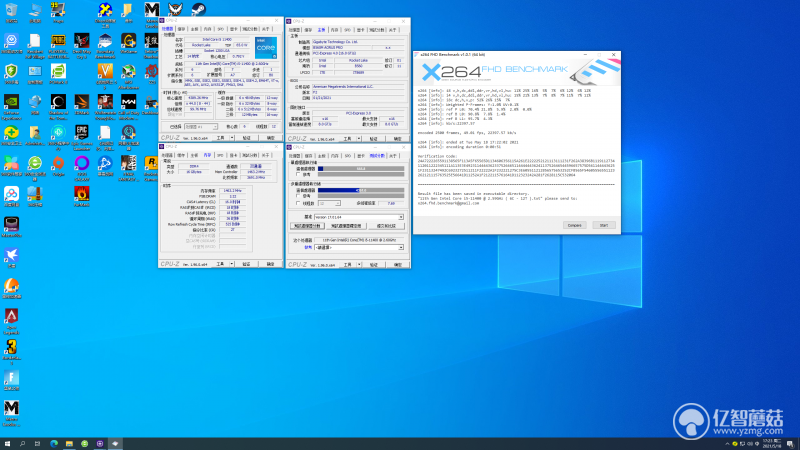The height and width of the screenshot is (450, 800).
Task: Click the taskbar clock and date
Action: [772, 443]
